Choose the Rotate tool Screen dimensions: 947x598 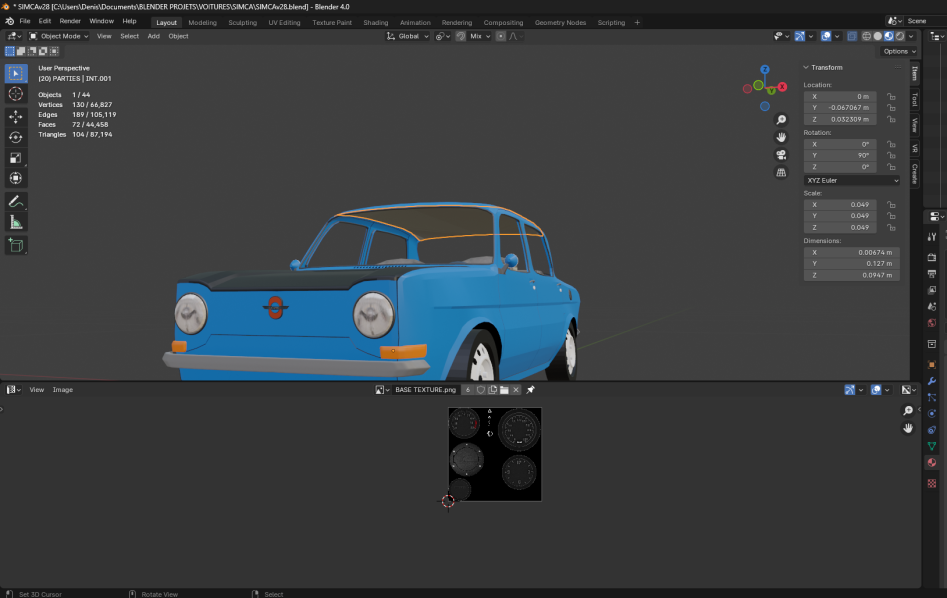tap(16, 137)
